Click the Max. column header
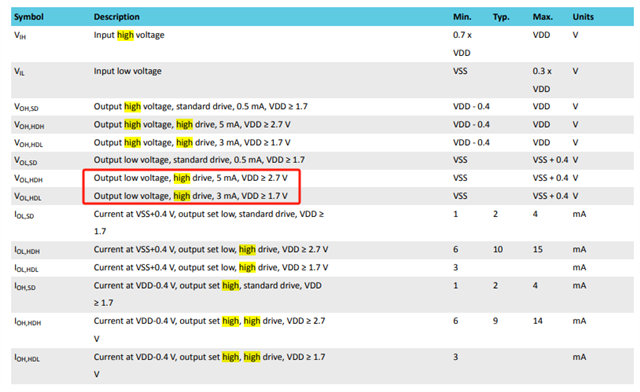640x392 pixels. (x=542, y=17)
